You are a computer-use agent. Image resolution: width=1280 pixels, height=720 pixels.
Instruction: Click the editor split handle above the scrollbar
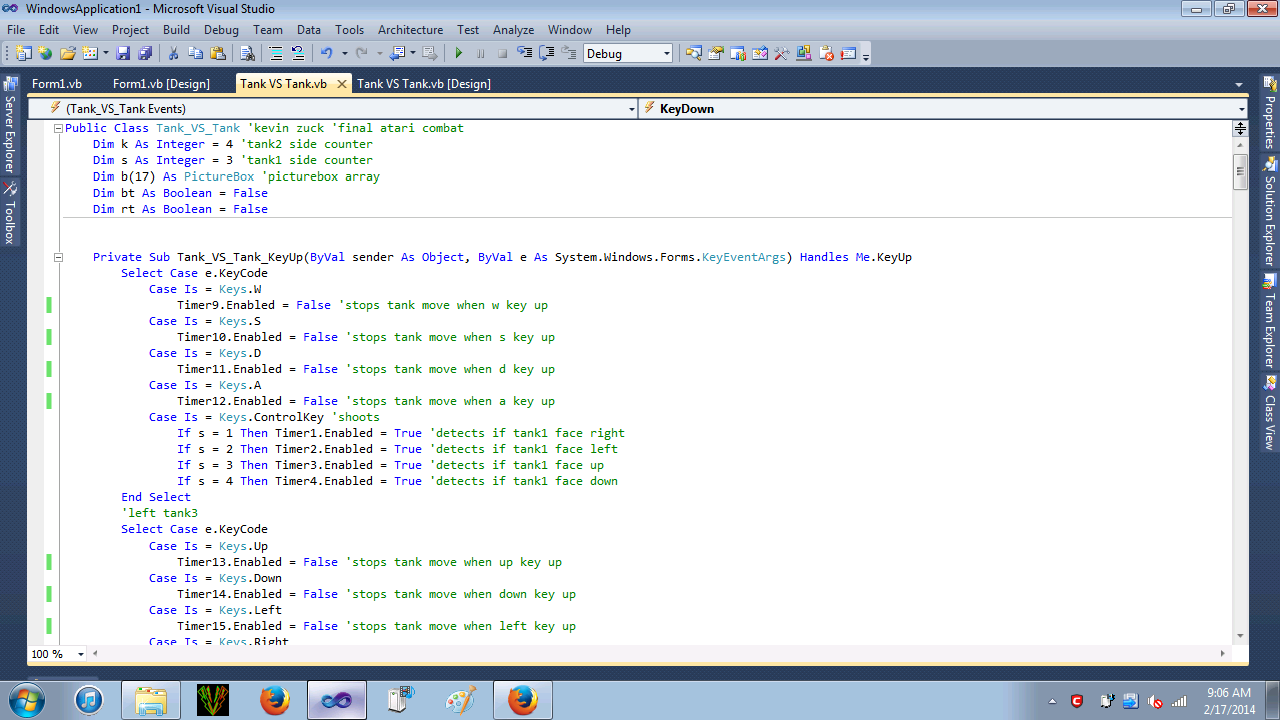tap(1240, 128)
